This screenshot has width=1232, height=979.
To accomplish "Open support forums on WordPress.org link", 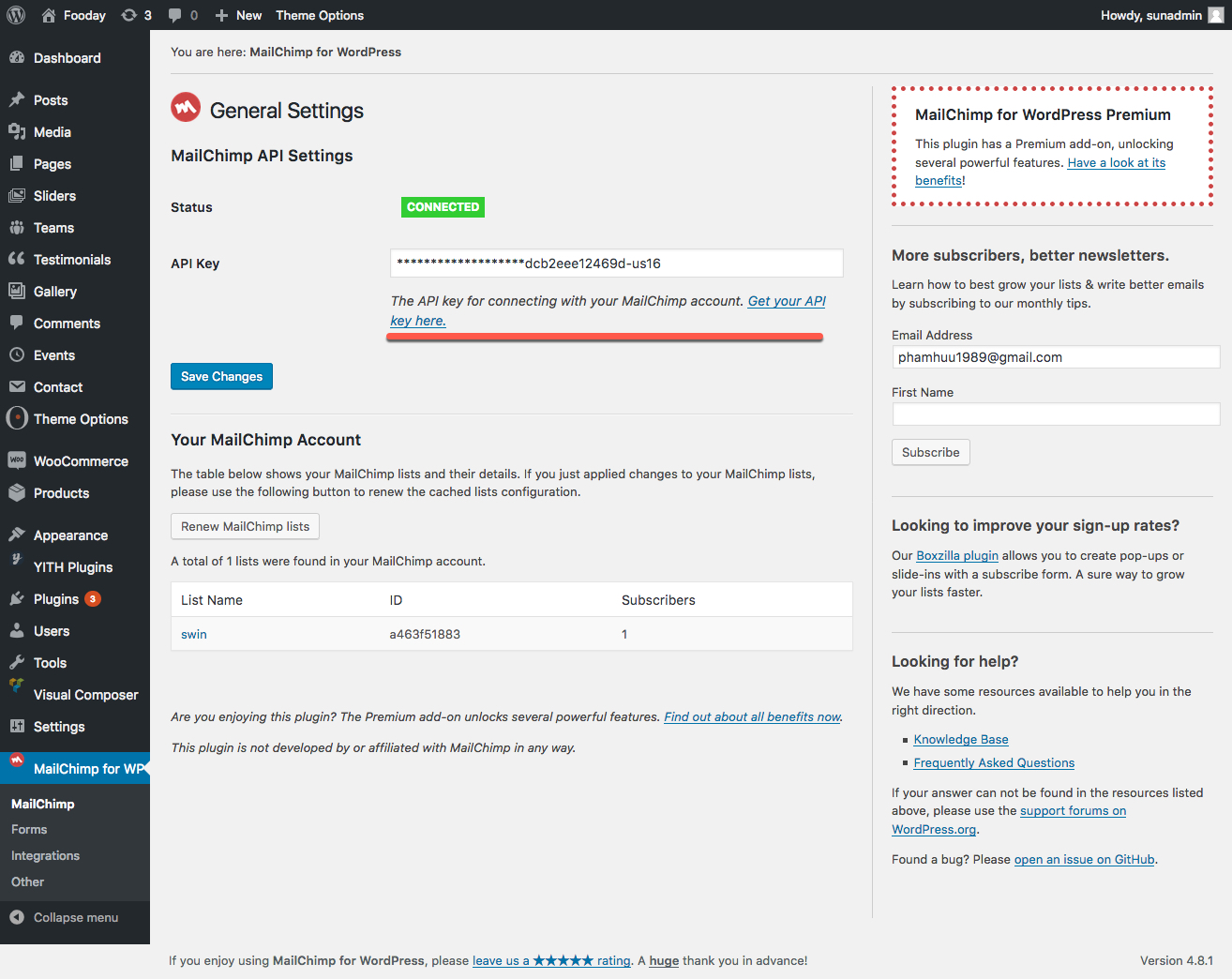I will [x=1073, y=810].
